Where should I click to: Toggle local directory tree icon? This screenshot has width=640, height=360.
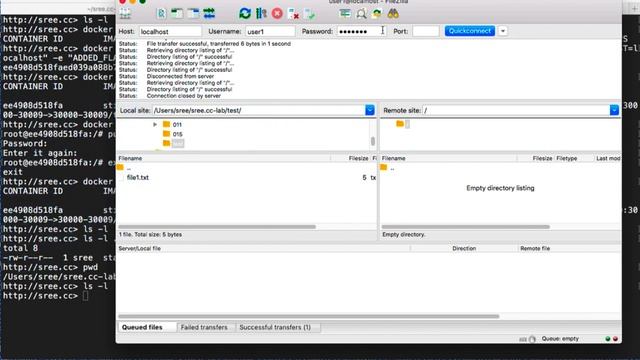(x=177, y=13)
